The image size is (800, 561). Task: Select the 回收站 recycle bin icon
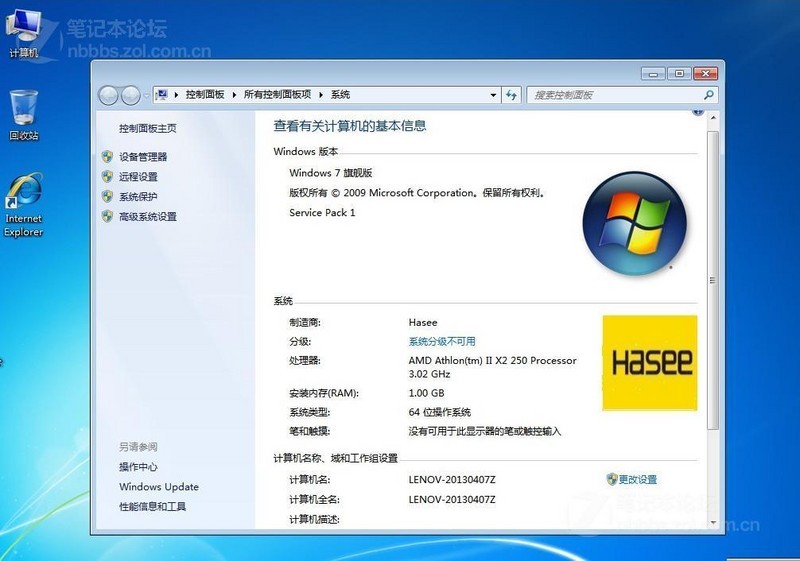pyautogui.click(x=23, y=115)
